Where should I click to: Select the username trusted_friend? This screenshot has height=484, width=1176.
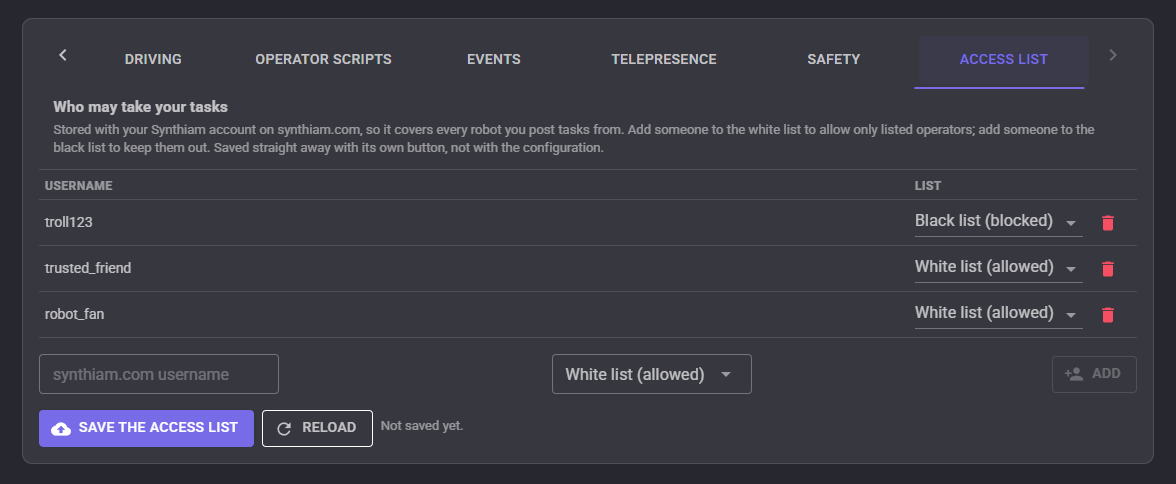[88, 268]
